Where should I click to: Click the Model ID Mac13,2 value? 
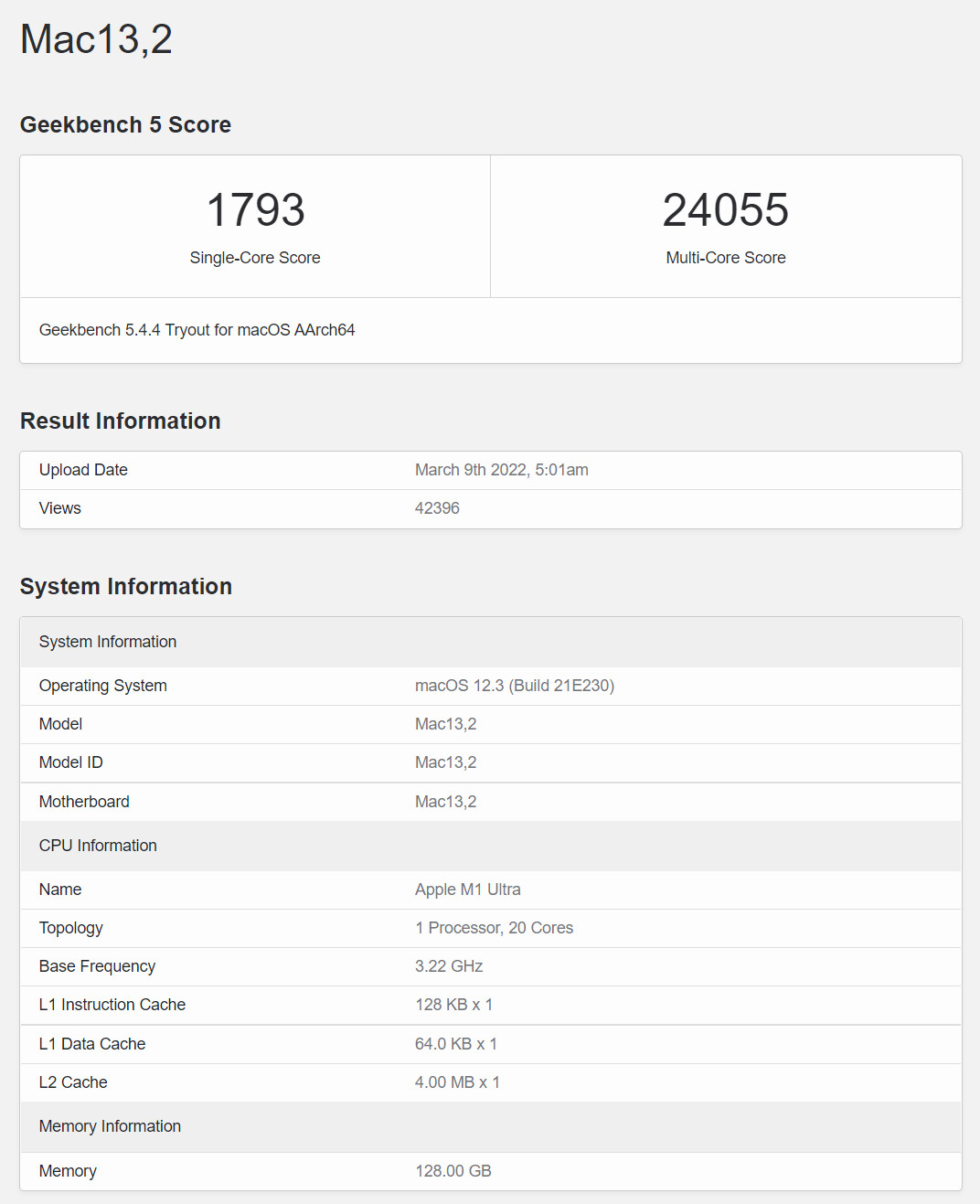[446, 762]
